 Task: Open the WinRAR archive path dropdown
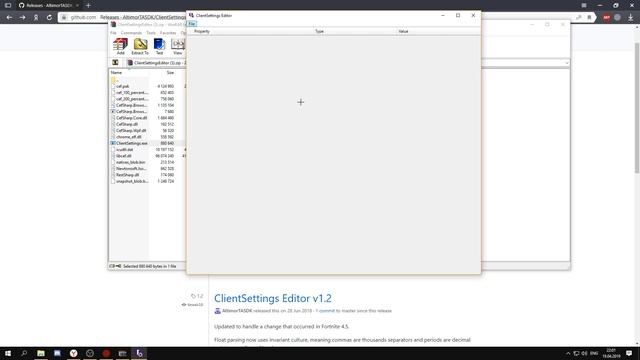tap(567, 63)
